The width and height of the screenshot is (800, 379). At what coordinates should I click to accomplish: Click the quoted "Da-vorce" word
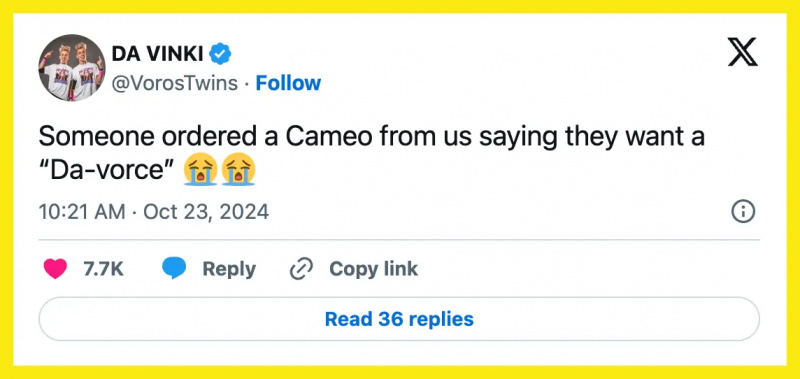(x=108, y=170)
